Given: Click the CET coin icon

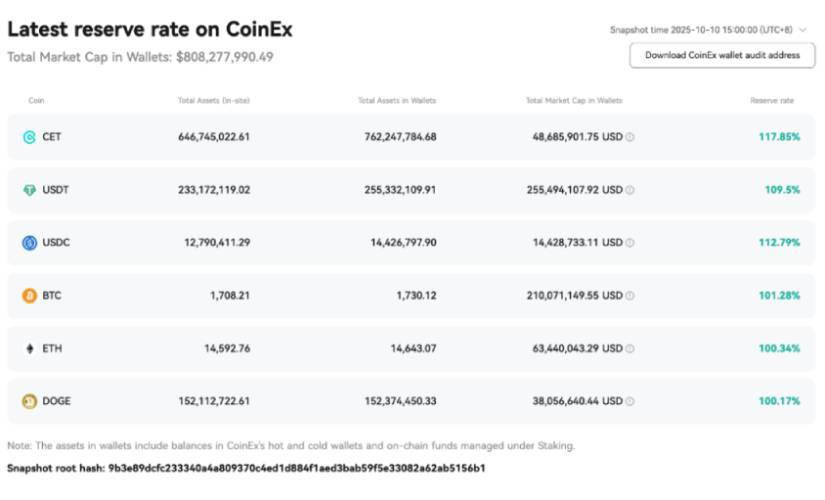Looking at the screenshot, I should click(29, 137).
